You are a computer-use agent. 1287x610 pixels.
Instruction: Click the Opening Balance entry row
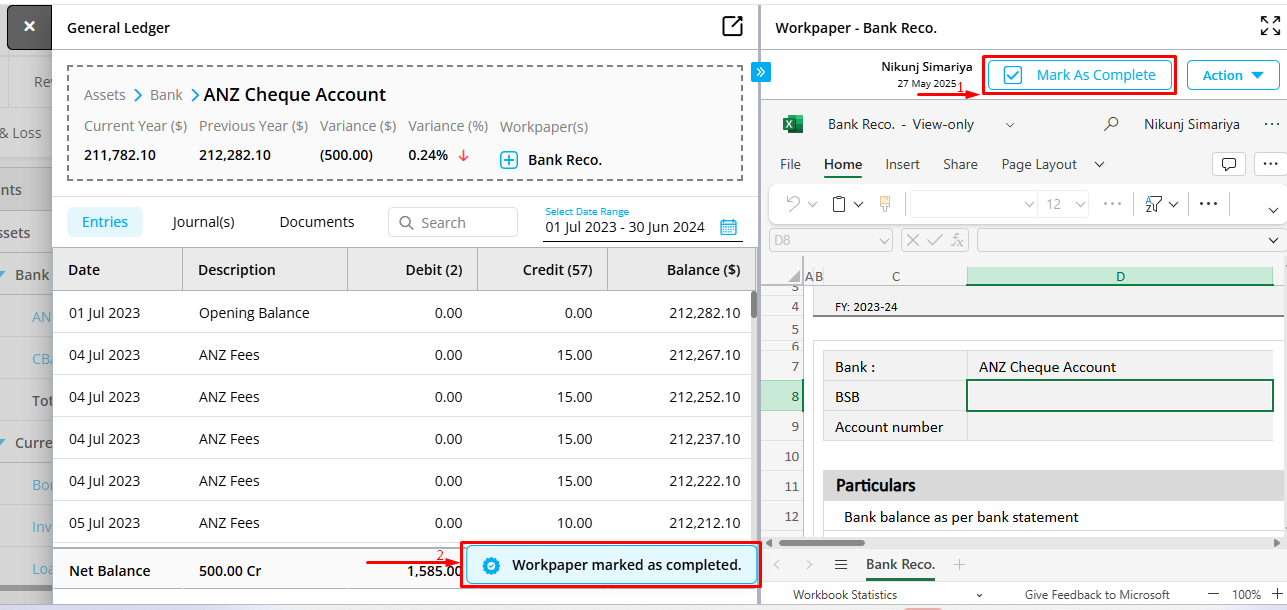pyautogui.click(x=402, y=313)
